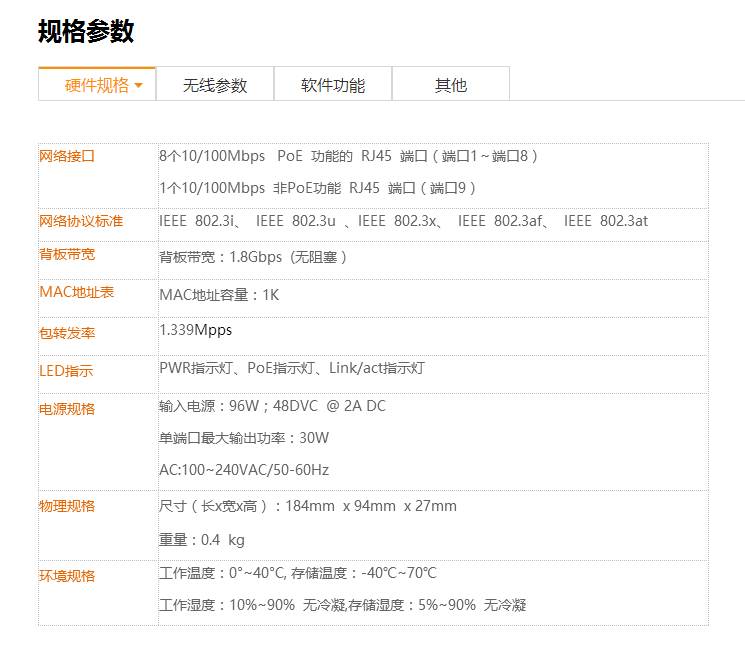Click the MAC地址表 row label
The height and width of the screenshot is (666, 745).
coord(76,292)
